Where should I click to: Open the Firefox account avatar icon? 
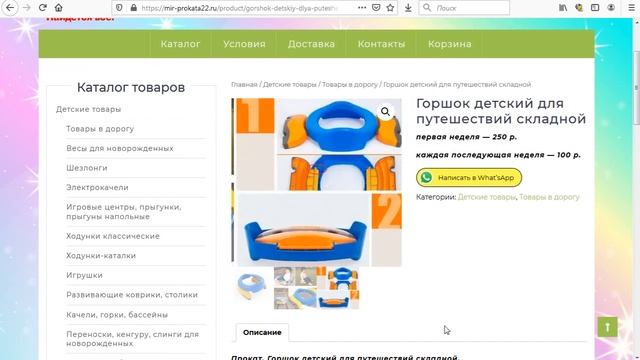coord(611,8)
